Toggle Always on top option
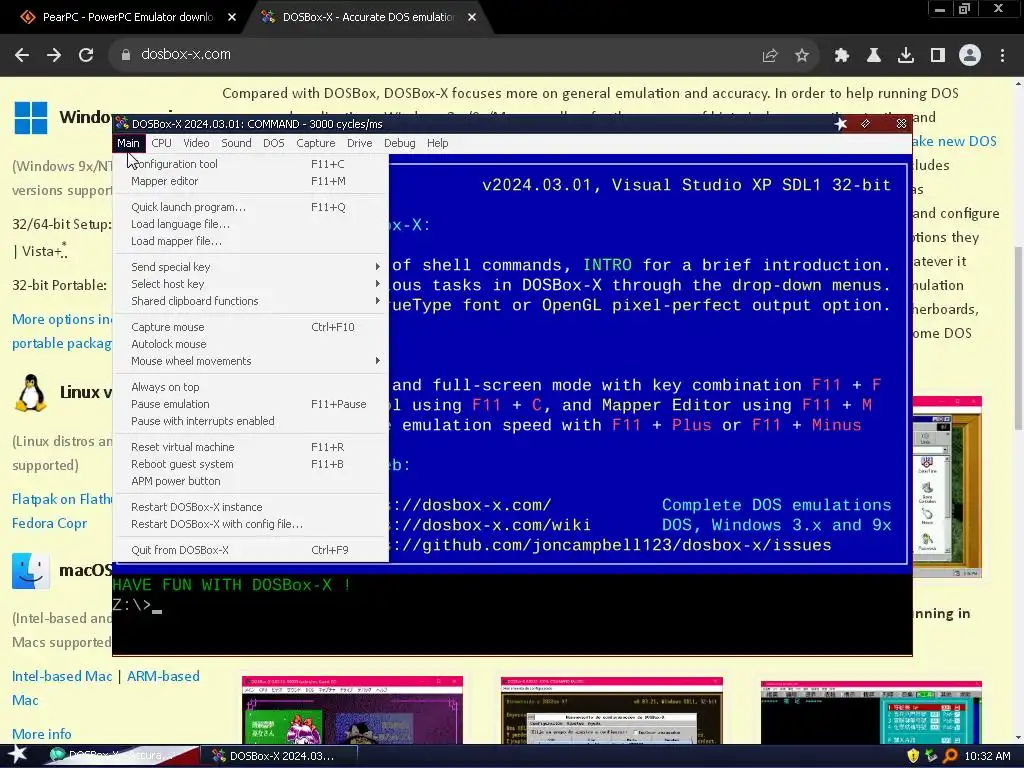The width and height of the screenshot is (1024, 768). [251, 387]
